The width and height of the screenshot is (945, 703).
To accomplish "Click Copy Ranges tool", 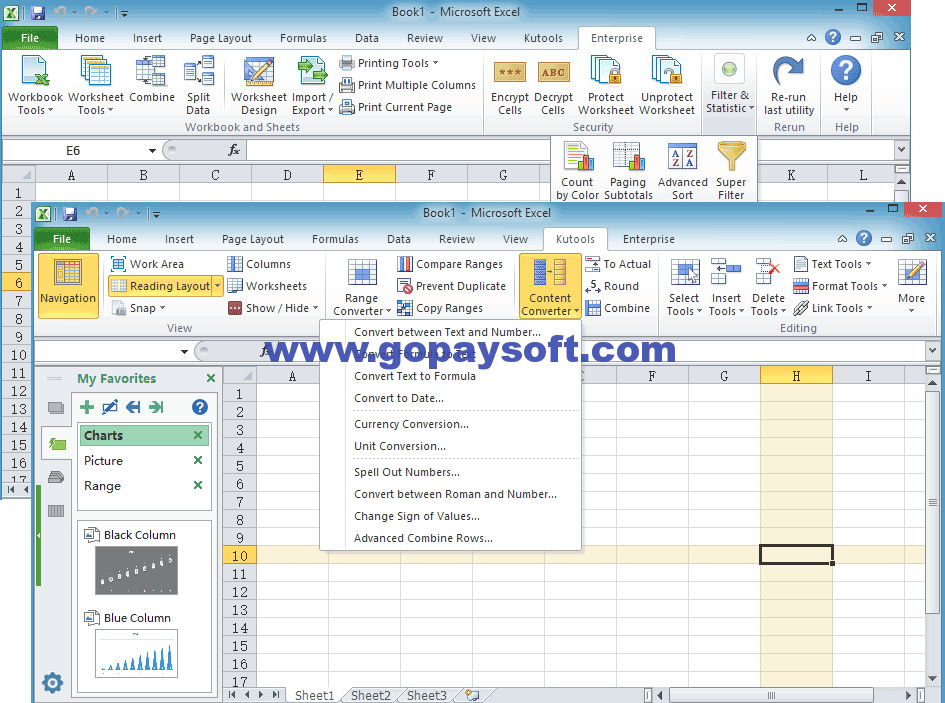I will coord(440,308).
